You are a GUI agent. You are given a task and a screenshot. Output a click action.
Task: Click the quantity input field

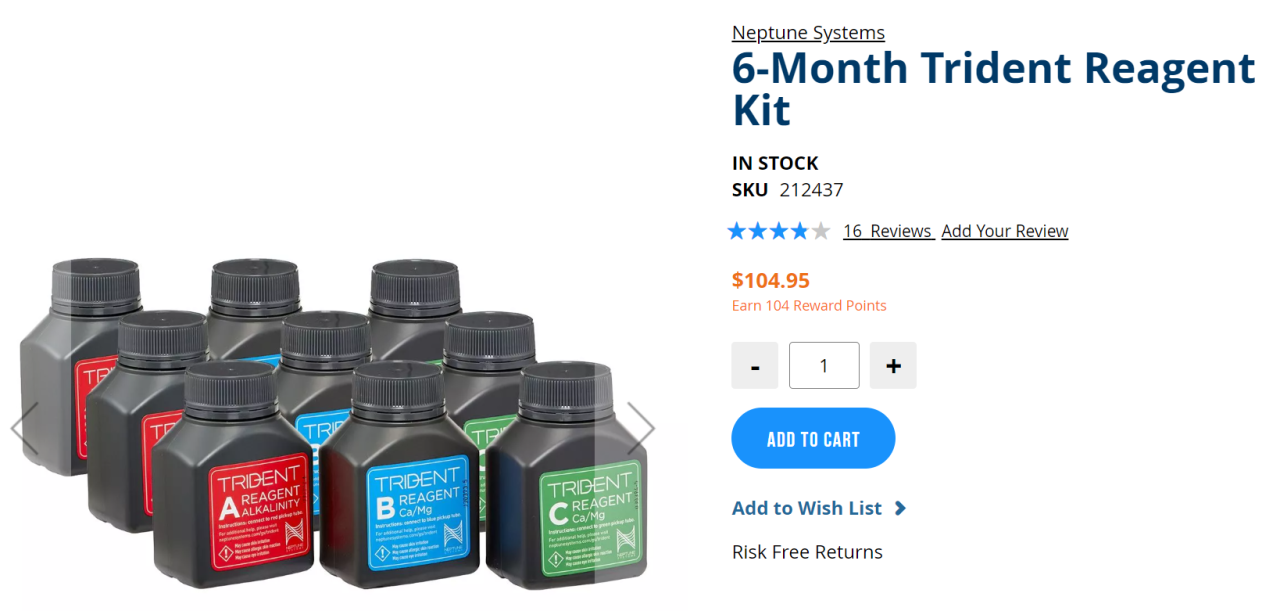[x=824, y=366]
